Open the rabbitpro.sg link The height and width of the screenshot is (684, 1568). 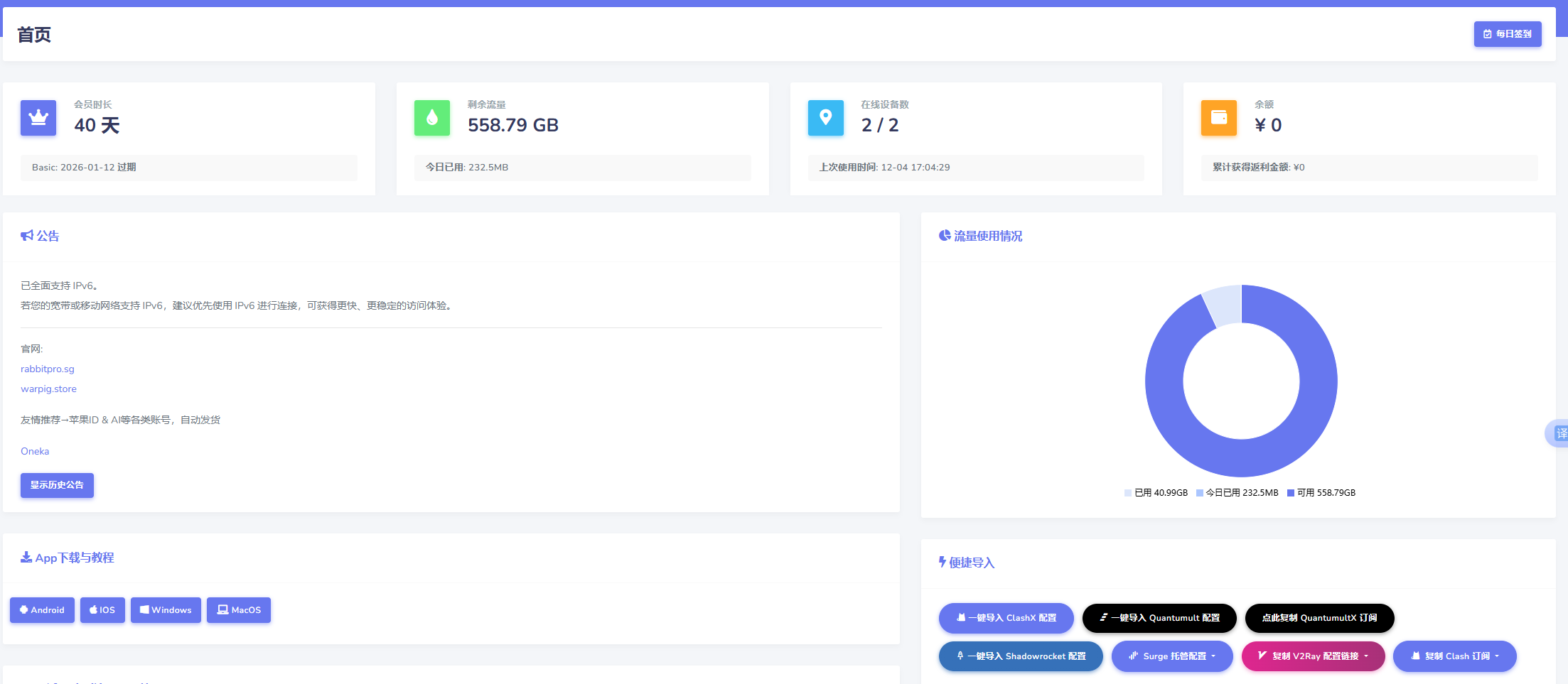click(x=48, y=369)
